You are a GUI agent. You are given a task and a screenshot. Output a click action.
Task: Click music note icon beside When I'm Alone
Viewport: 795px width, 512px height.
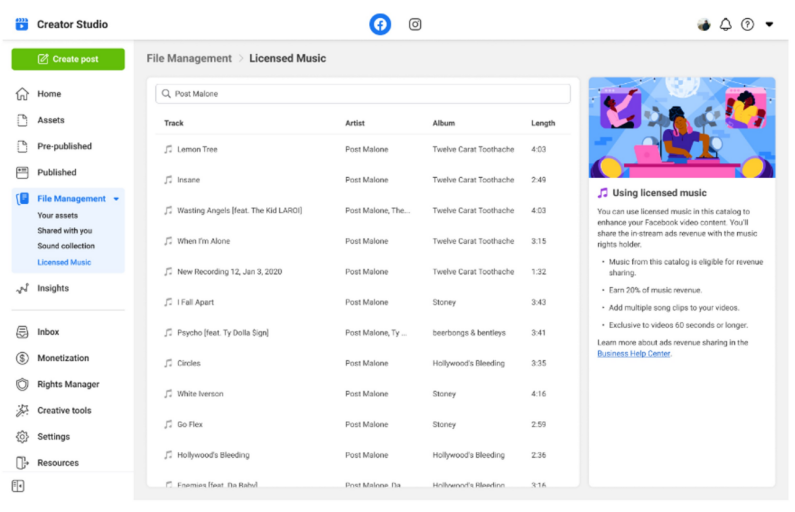168,241
